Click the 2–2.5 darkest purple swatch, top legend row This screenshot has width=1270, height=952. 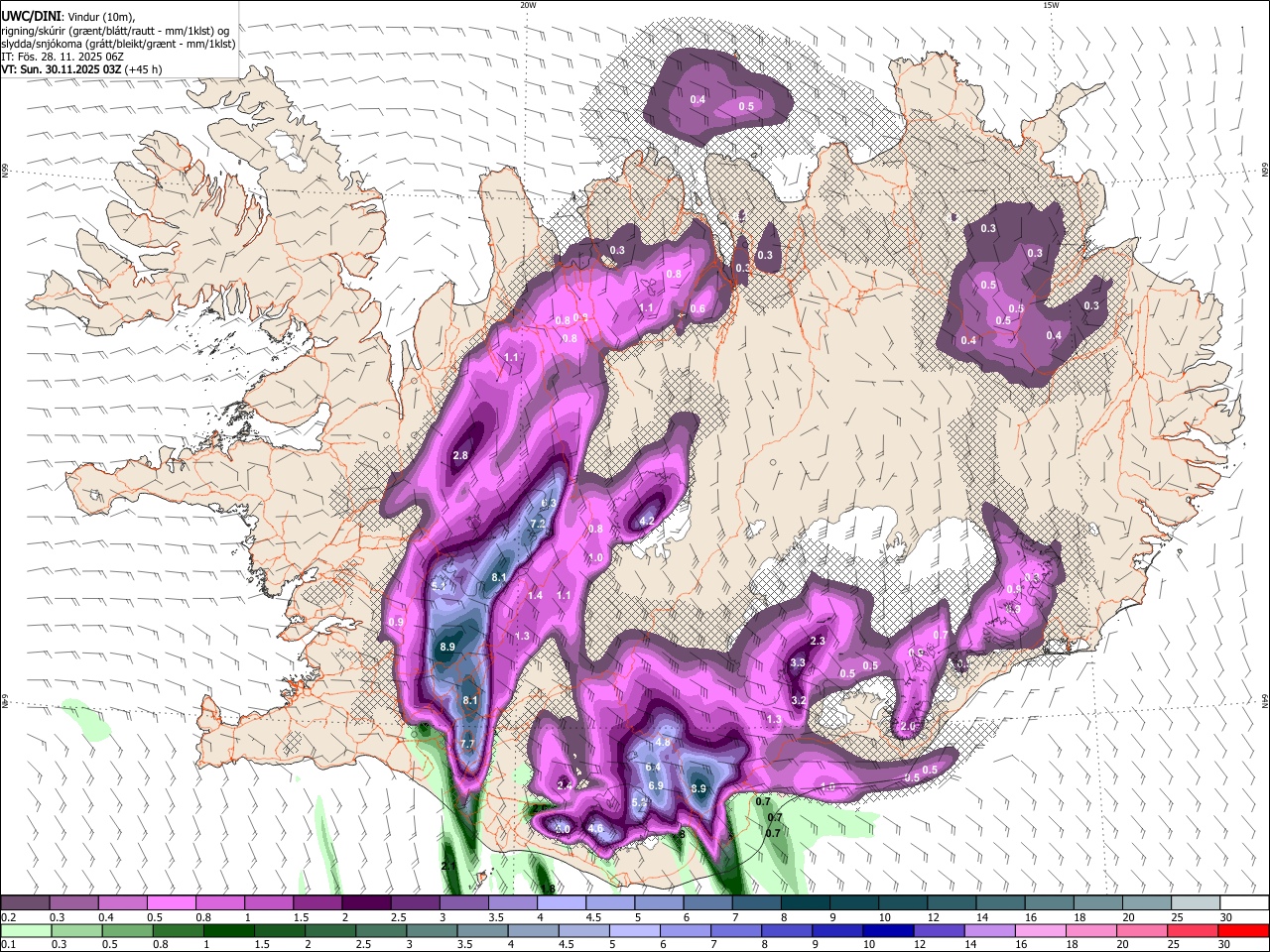coord(366,903)
